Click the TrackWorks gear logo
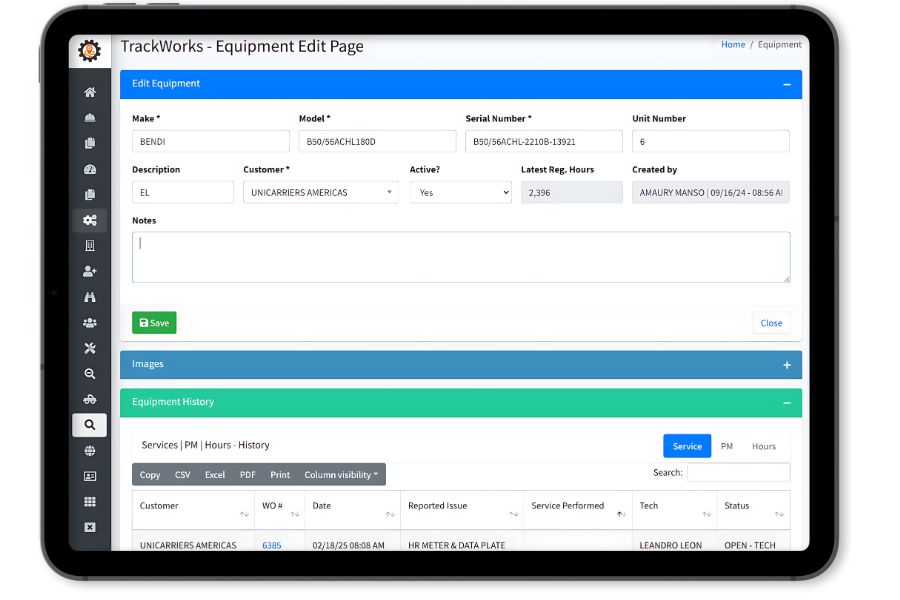Viewport: 900px width, 600px height. tap(90, 51)
